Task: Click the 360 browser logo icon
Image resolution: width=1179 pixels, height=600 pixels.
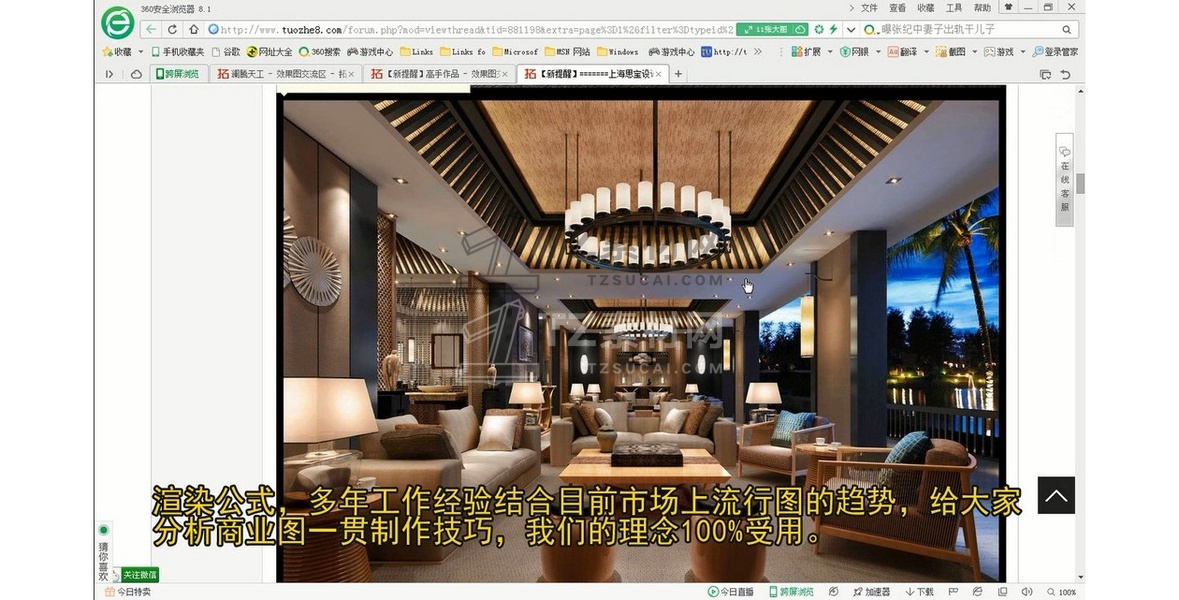Action: 117,23
